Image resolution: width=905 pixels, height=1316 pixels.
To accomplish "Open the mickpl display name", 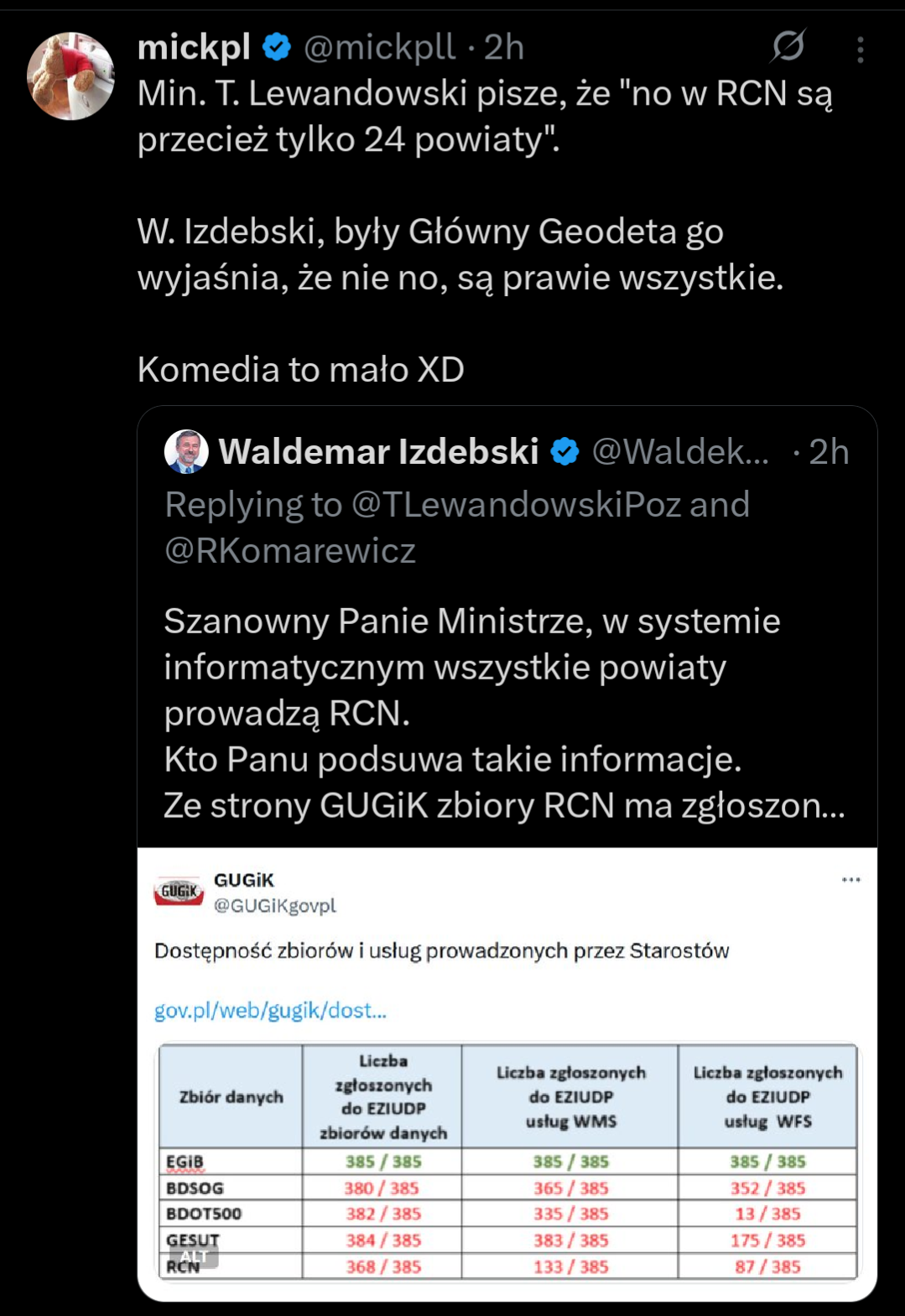I will (194, 47).
